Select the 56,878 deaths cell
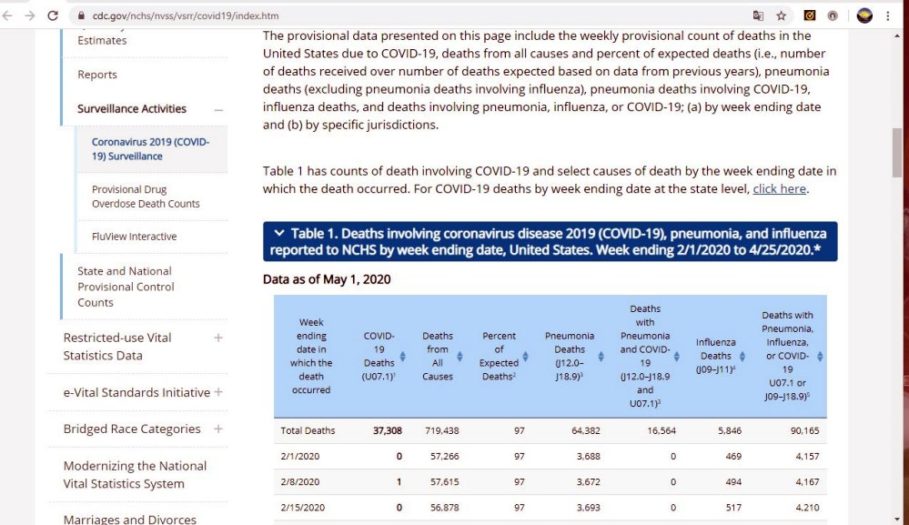The image size is (909, 525). (x=445, y=507)
